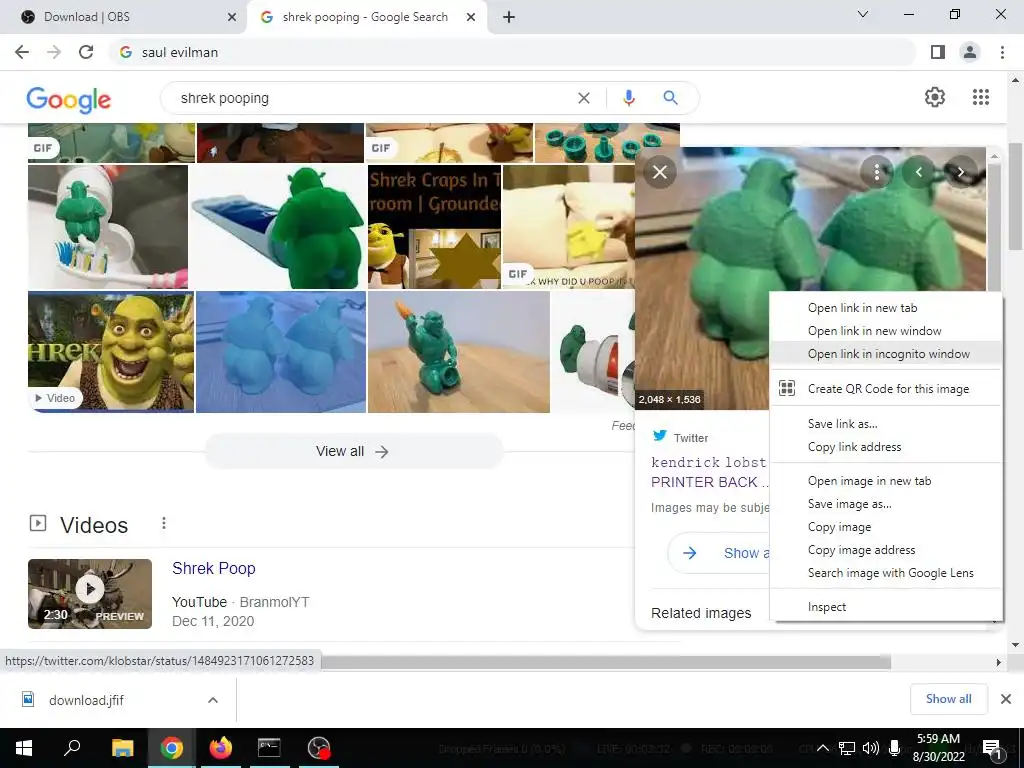Close the Download | OBS tab
The height and width of the screenshot is (768, 1024).
[232, 17]
